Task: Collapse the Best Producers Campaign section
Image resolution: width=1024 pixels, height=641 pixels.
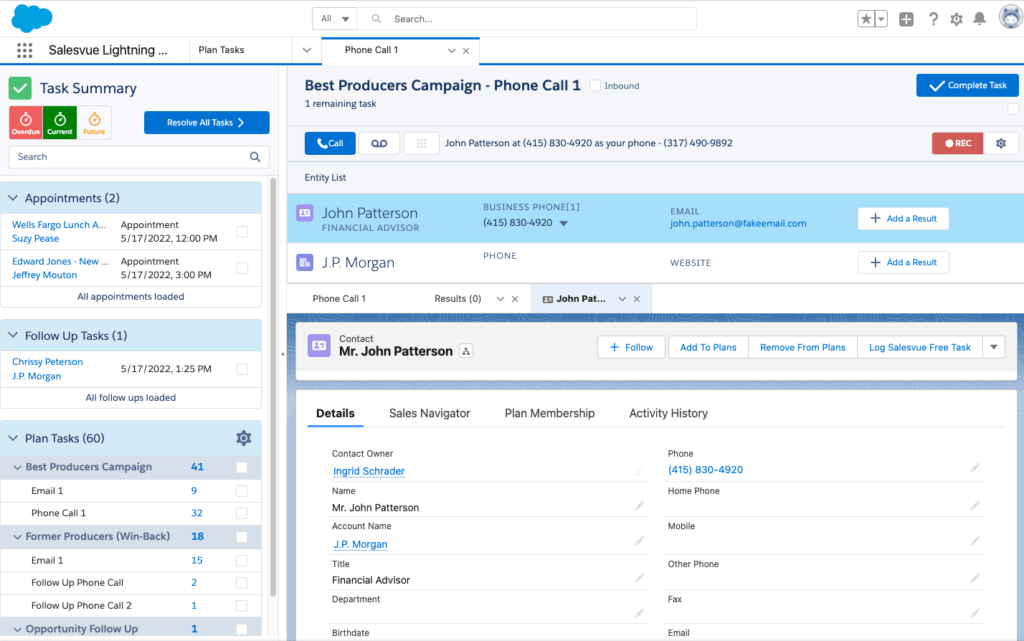Action: click(16, 466)
